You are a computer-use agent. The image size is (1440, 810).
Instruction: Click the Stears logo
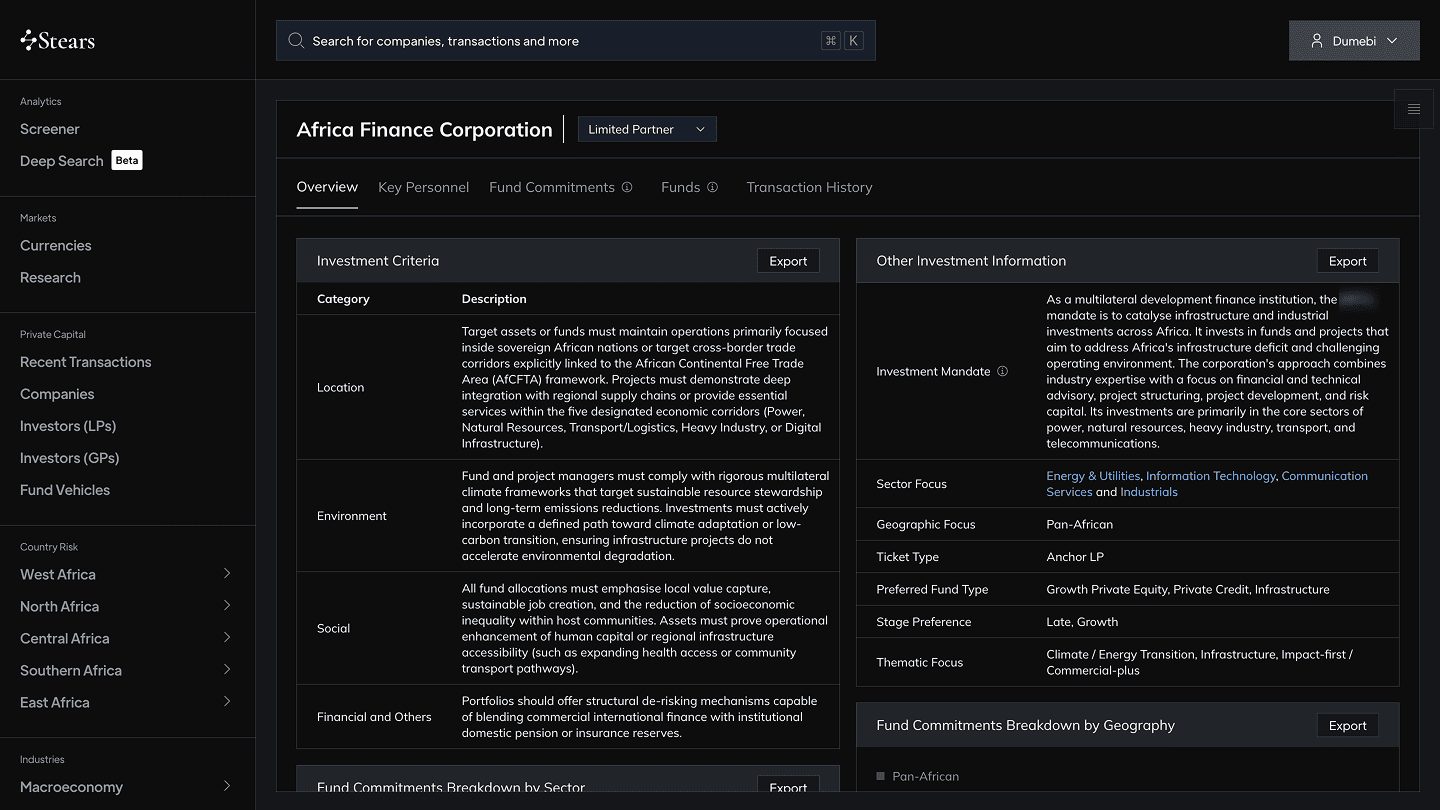[x=58, y=40]
